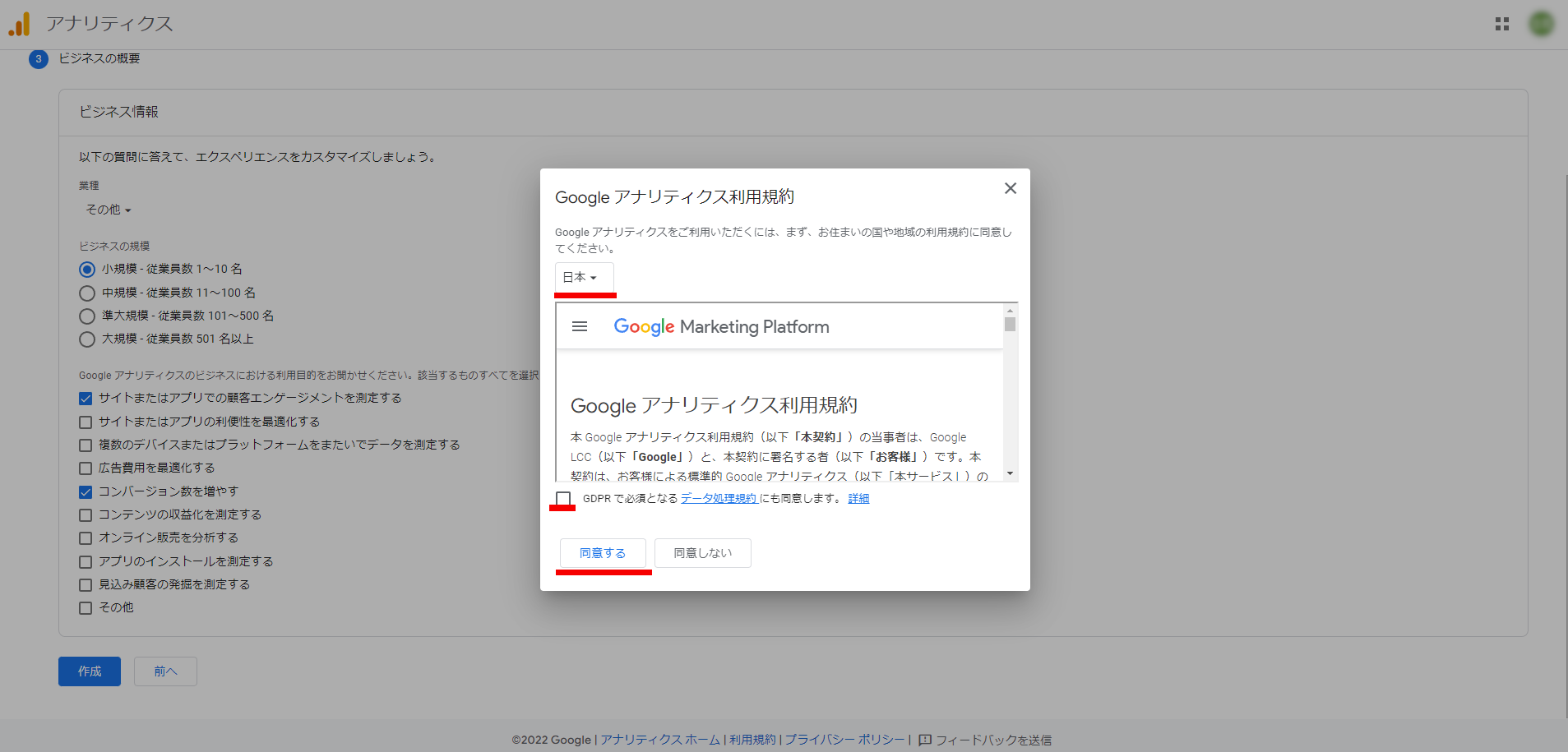Check 複数のデバイスまたはプラットフォームをまたいでデータを測定する
Screen dimensions: 1568x752
86,445
